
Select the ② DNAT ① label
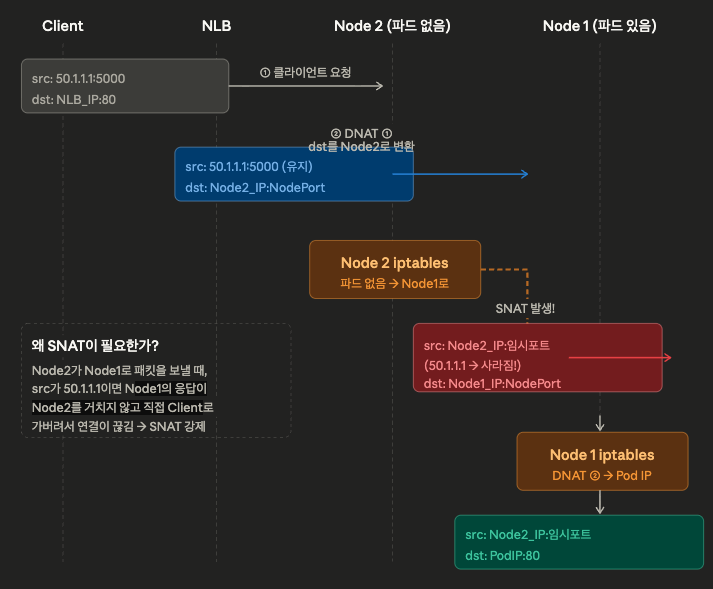[361, 133]
